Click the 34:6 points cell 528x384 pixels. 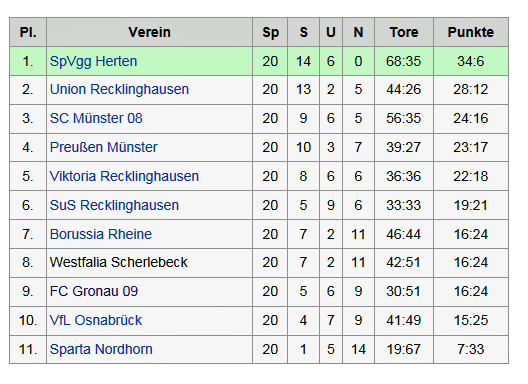[471, 62]
